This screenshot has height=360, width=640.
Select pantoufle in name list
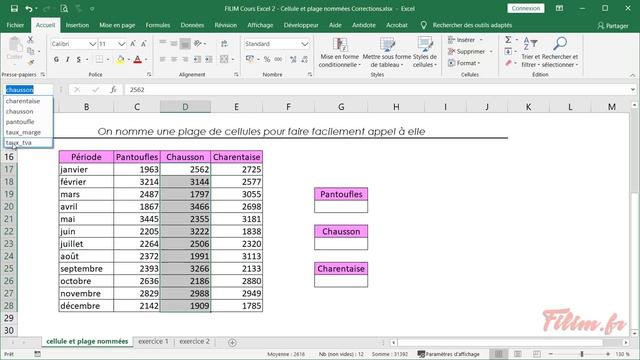[28, 122]
